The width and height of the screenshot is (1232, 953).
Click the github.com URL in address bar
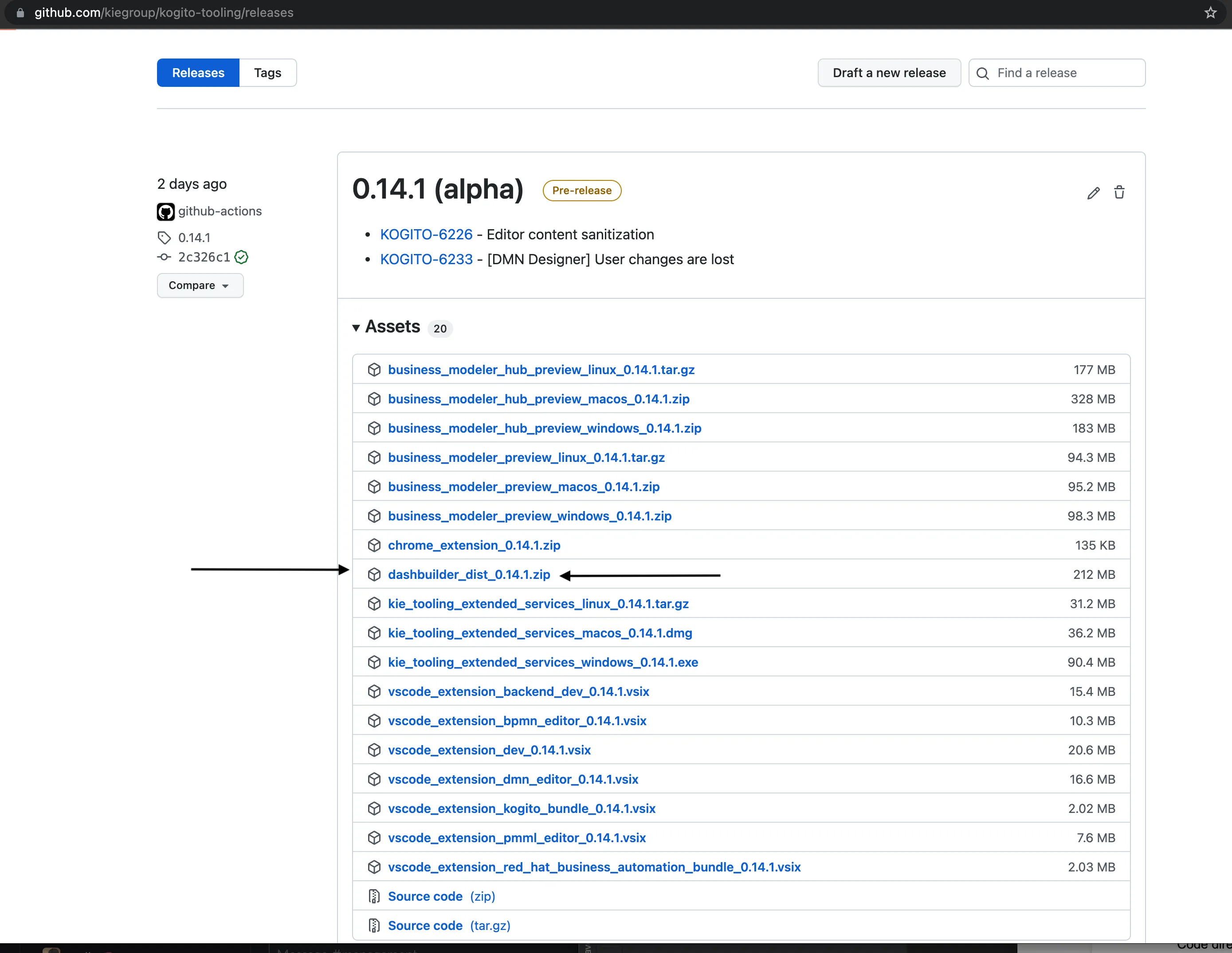point(164,12)
